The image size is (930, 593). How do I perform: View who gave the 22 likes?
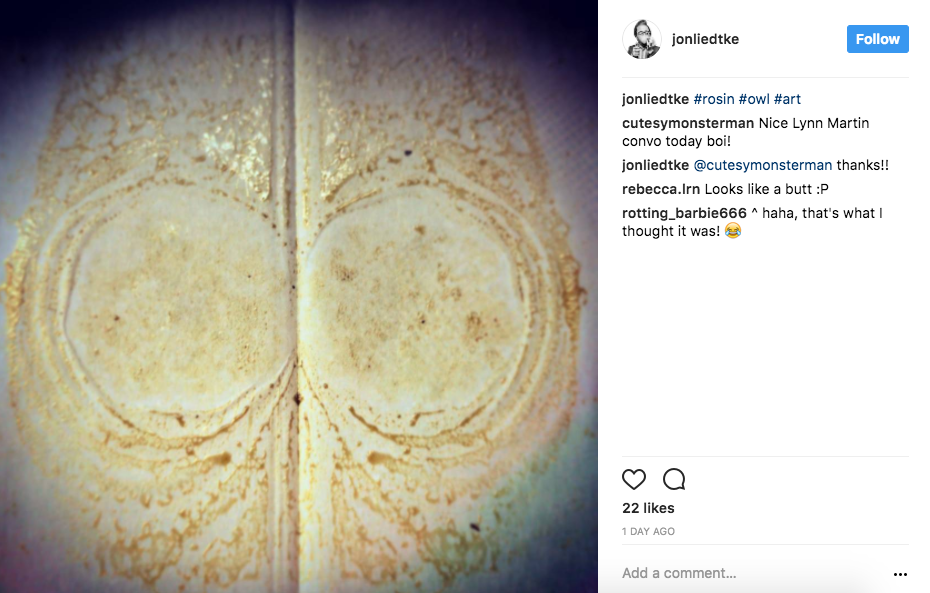[648, 508]
